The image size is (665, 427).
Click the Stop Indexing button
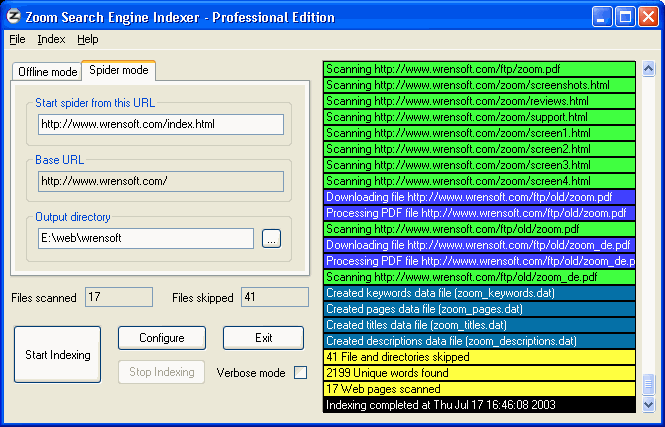coord(162,372)
